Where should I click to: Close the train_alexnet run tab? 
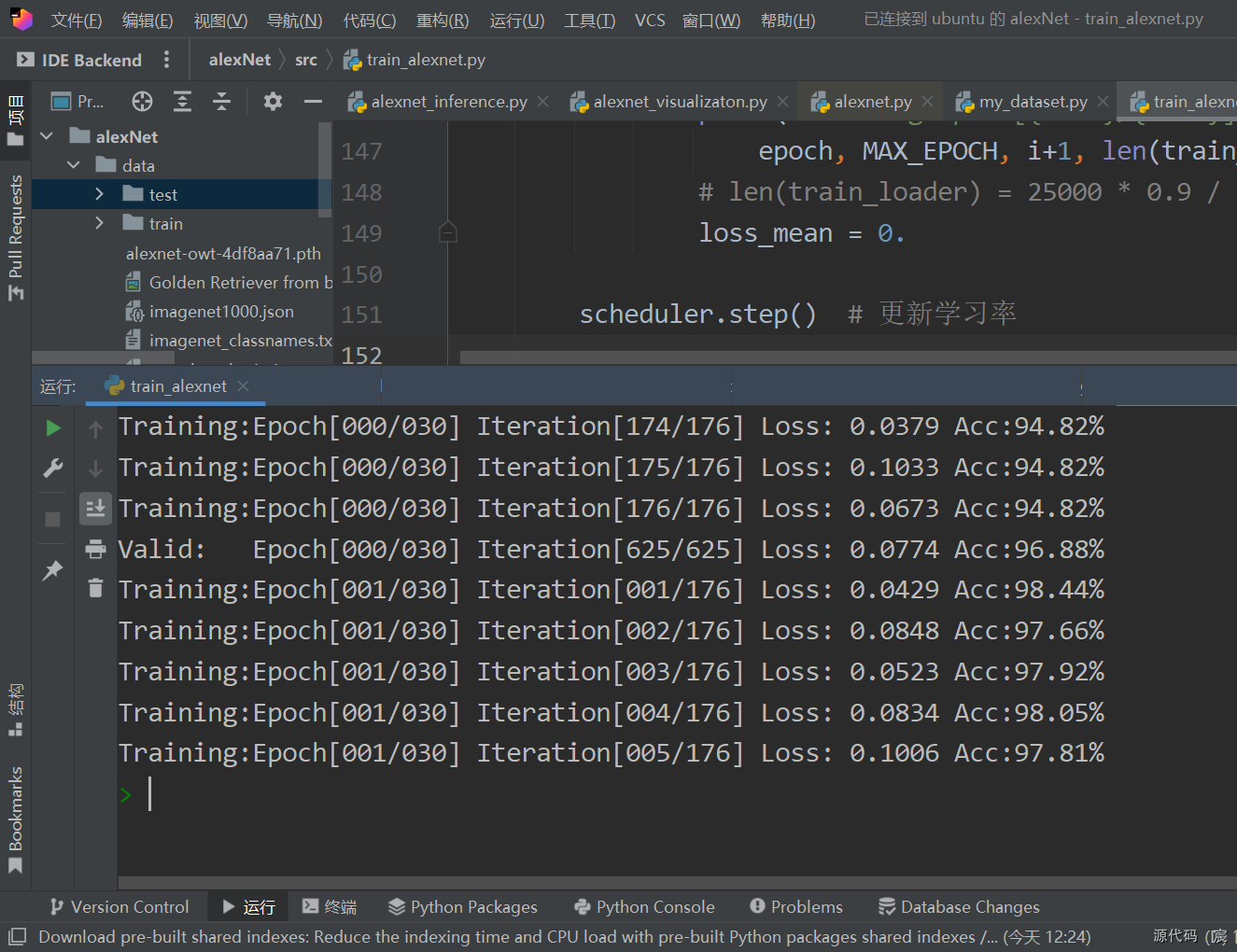pos(243,385)
